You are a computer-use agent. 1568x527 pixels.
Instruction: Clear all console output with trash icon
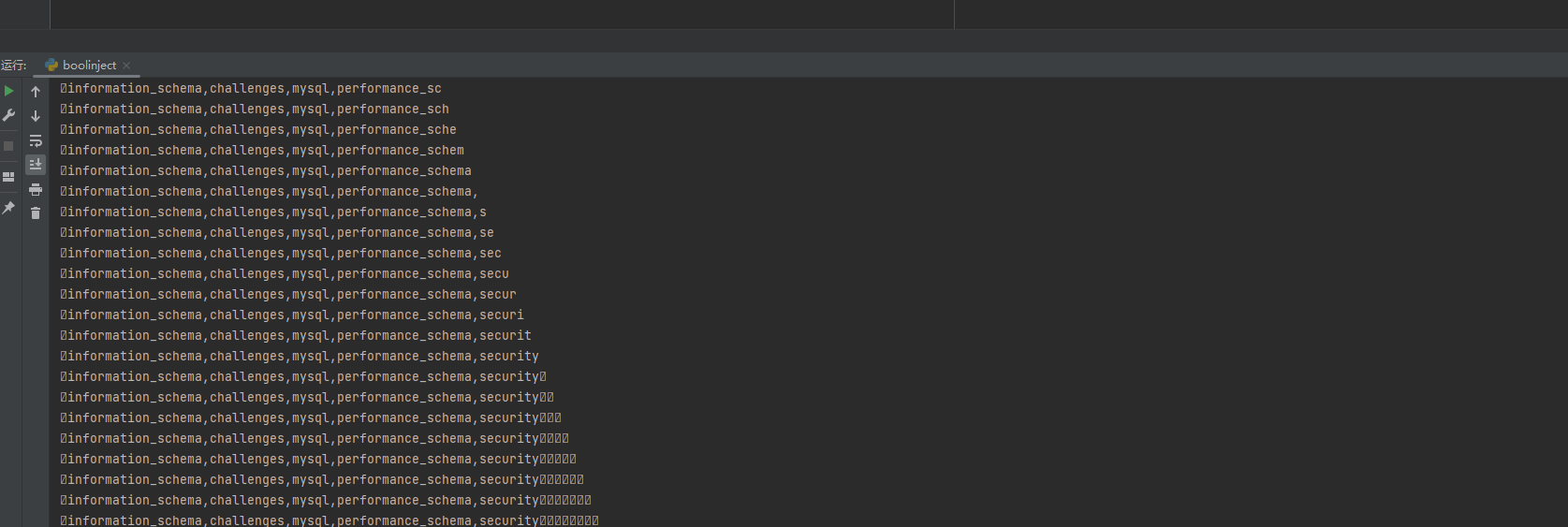36,213
